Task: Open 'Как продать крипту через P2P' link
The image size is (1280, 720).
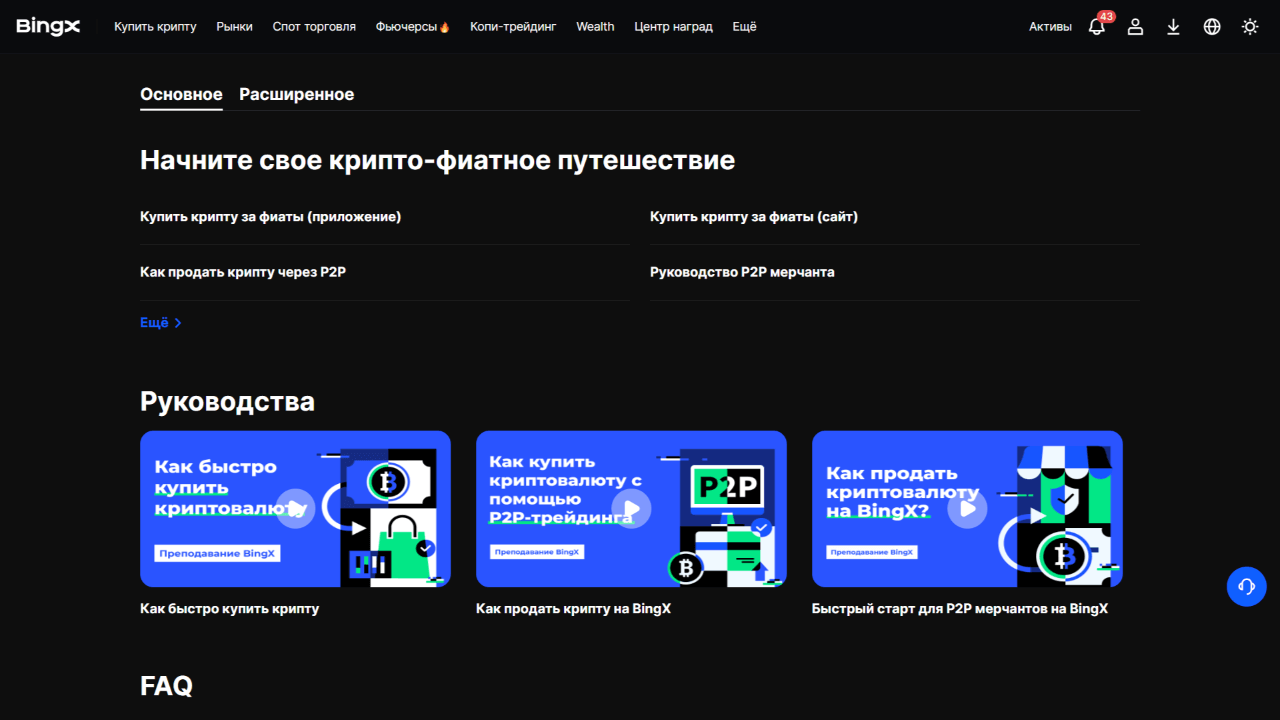Action: click(x=243, y=272)
